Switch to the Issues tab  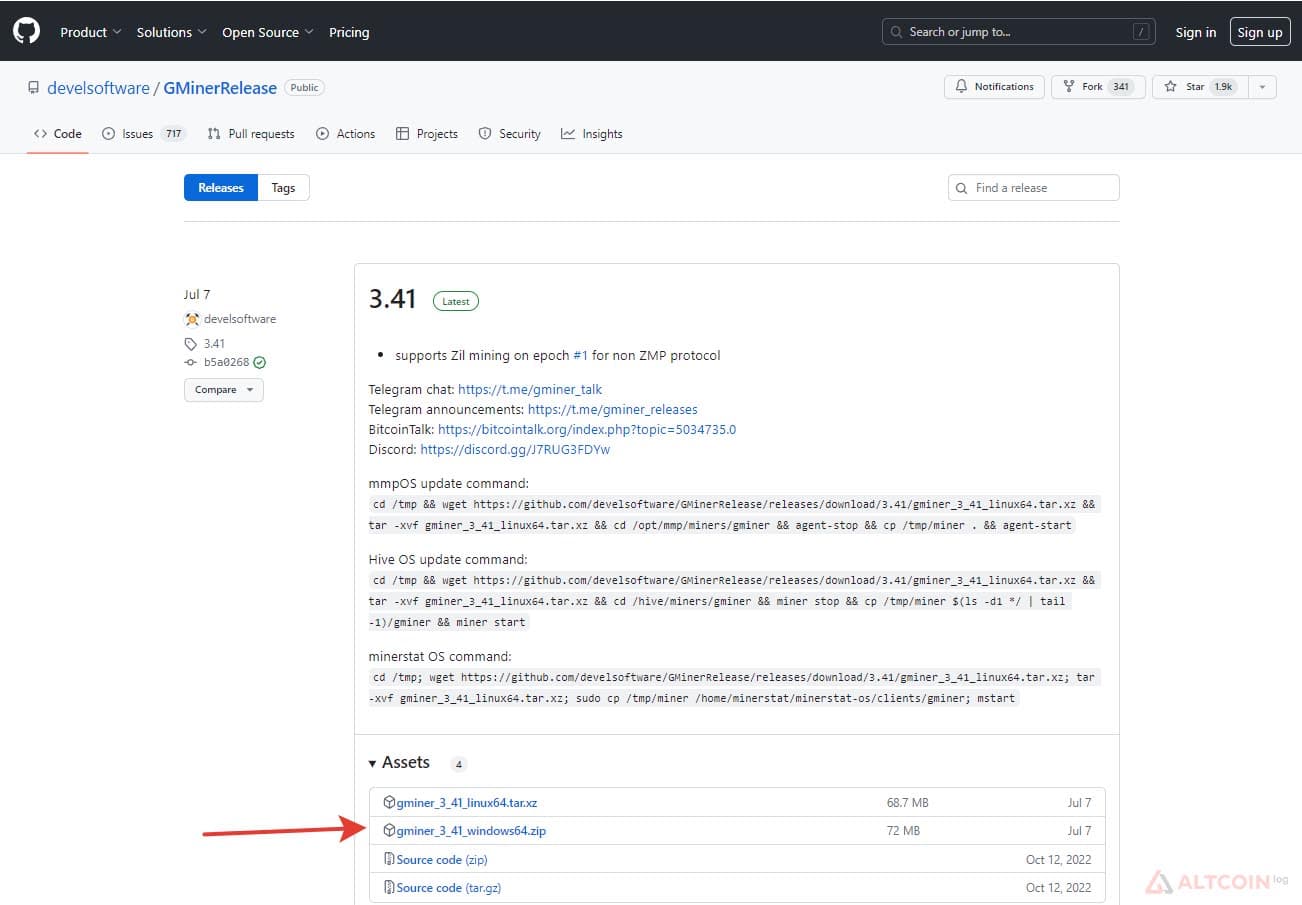click(x=144, y=134)
